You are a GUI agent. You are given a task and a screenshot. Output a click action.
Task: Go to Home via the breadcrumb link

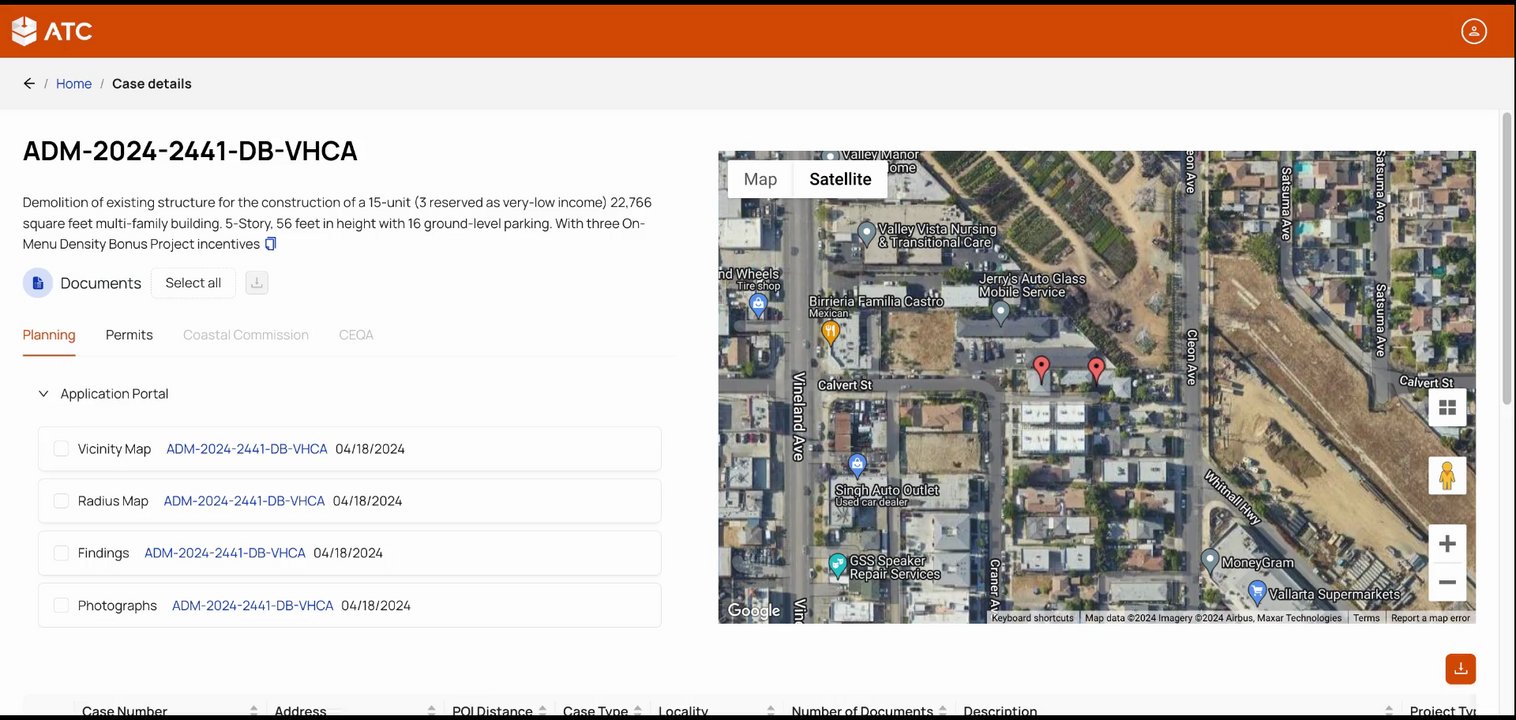pyautogui.click(x=74, y=84)
